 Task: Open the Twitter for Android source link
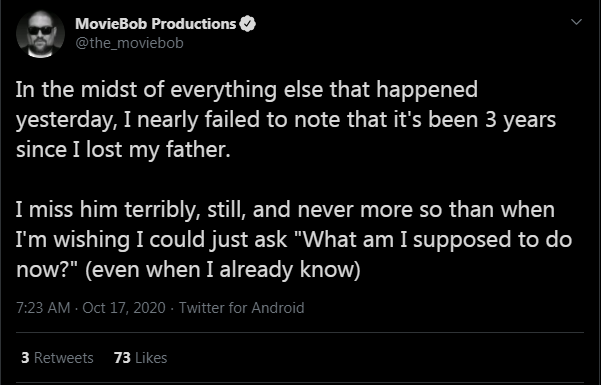pyautogui.click(x=241, y=308)
